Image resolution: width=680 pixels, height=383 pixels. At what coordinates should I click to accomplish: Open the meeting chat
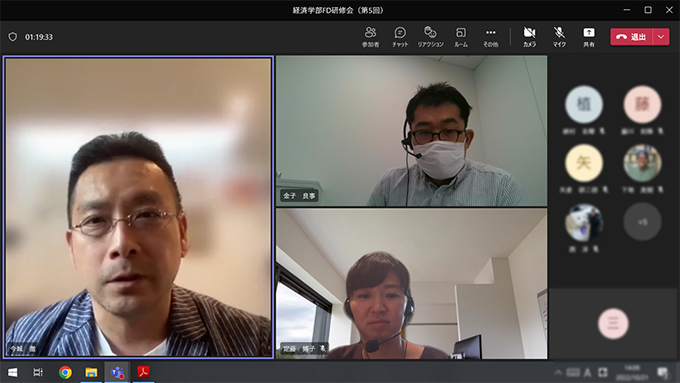[400, 37]
